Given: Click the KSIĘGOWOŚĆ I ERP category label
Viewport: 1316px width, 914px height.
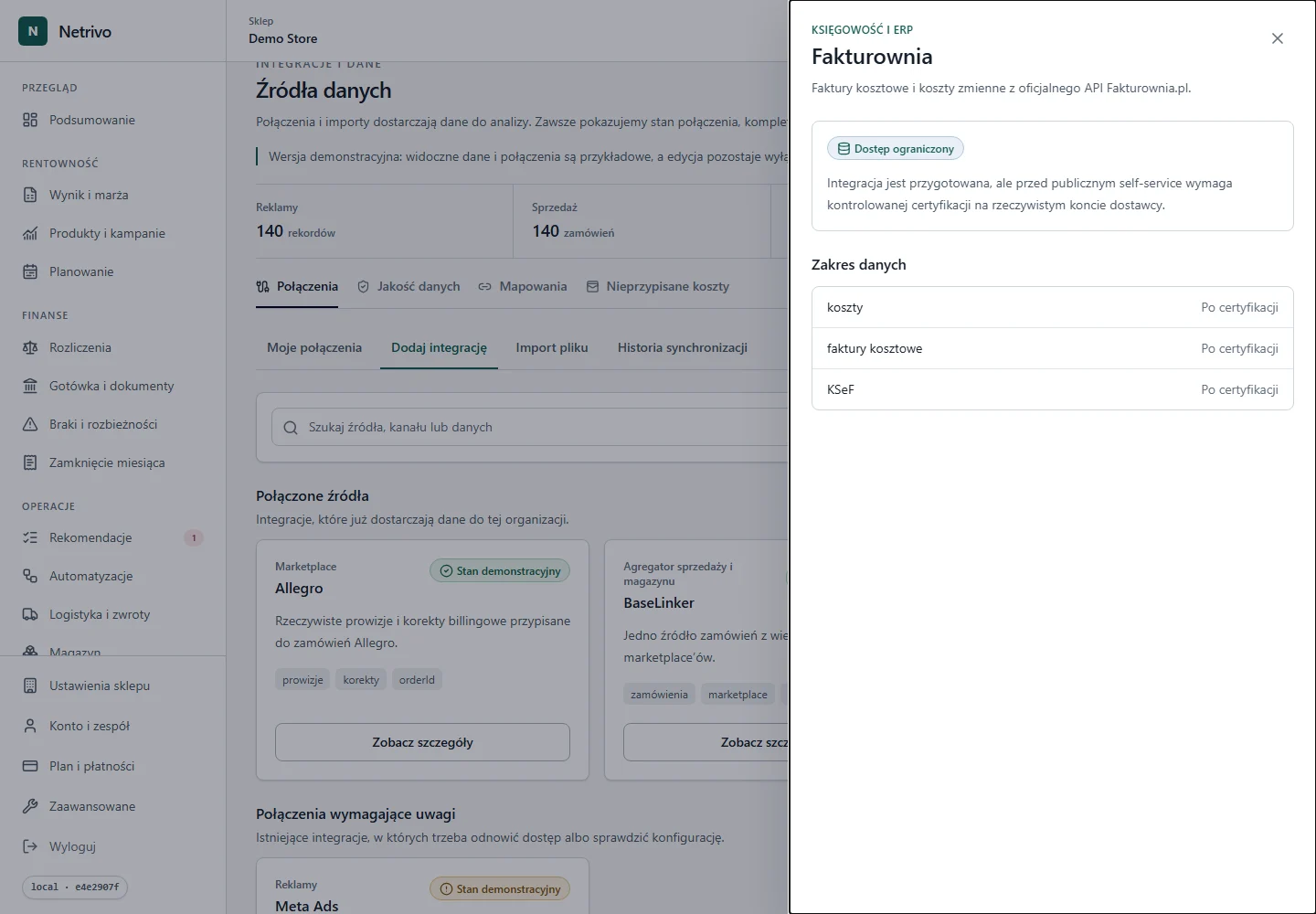Looking at the screenshot, I should click(862, 30).
